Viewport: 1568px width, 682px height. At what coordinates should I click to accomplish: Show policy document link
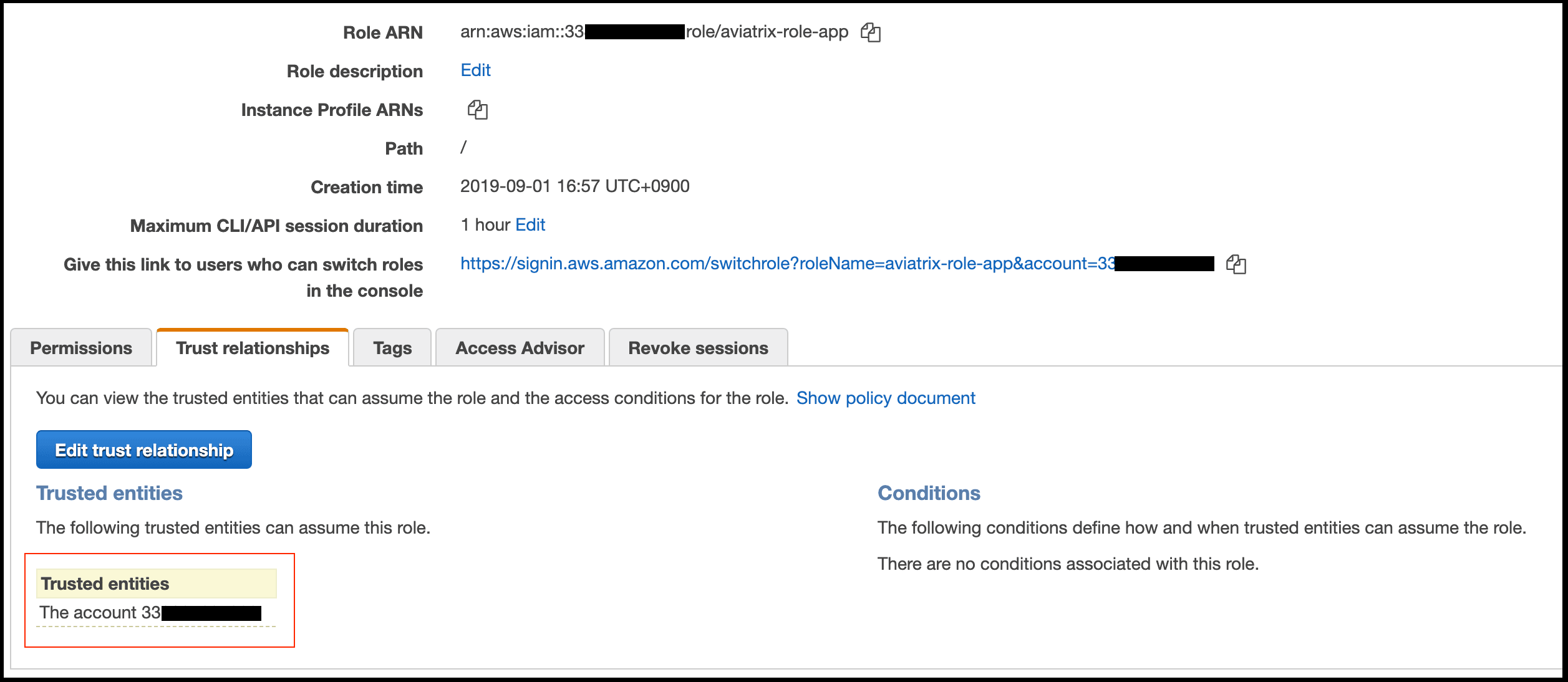click(x=886, y=398)
